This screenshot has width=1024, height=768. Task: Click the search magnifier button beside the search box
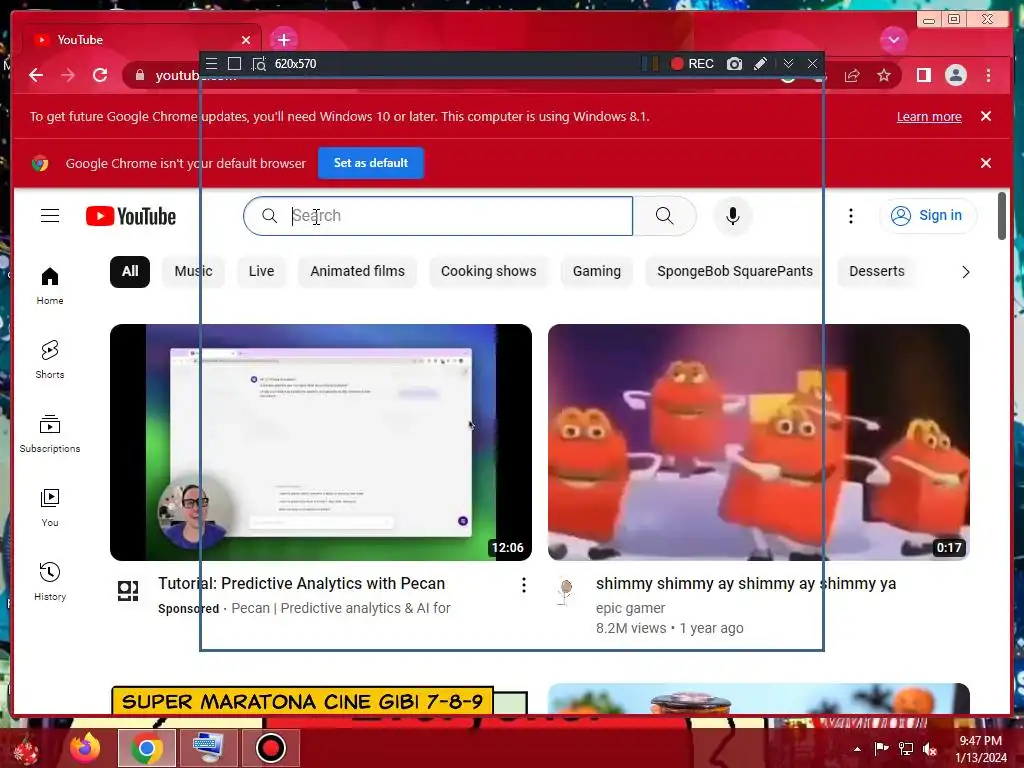point(664,216)
